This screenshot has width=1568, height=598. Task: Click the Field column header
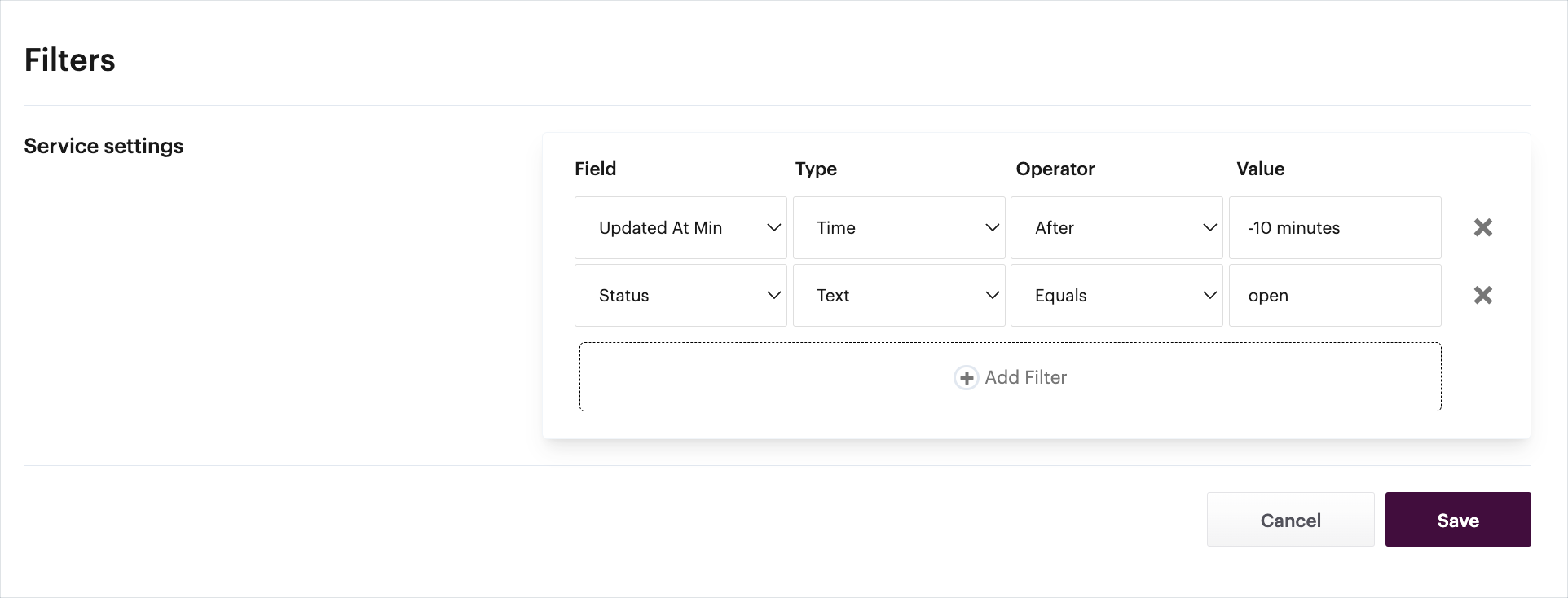click(595, 169)
